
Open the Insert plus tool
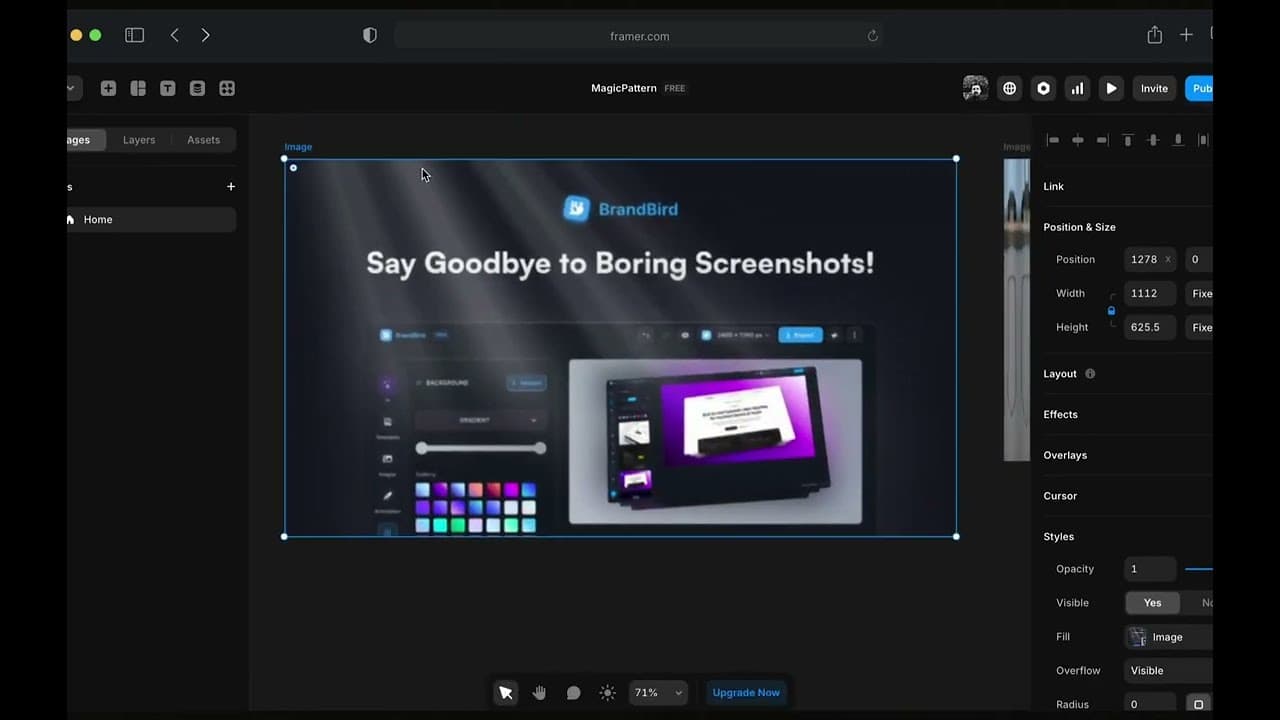(x=108, y=88)
